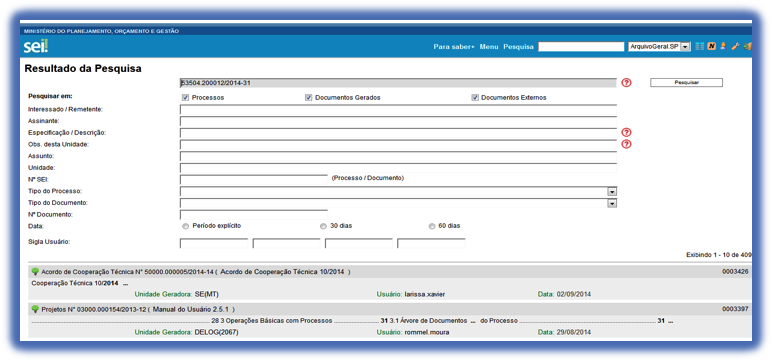Click help icon beside Obs. desta Unidade

(626, 144)
